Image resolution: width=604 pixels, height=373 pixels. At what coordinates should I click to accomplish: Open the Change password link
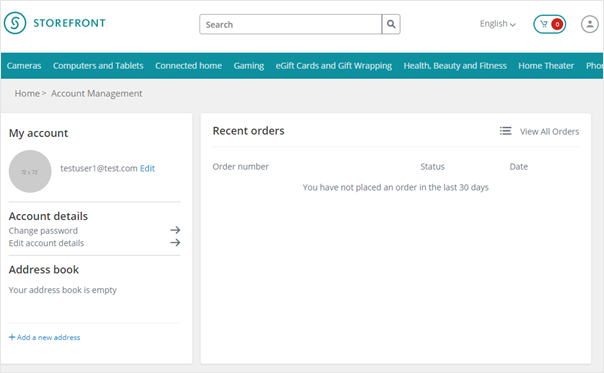pyautogui.click(x=43, y=231)
